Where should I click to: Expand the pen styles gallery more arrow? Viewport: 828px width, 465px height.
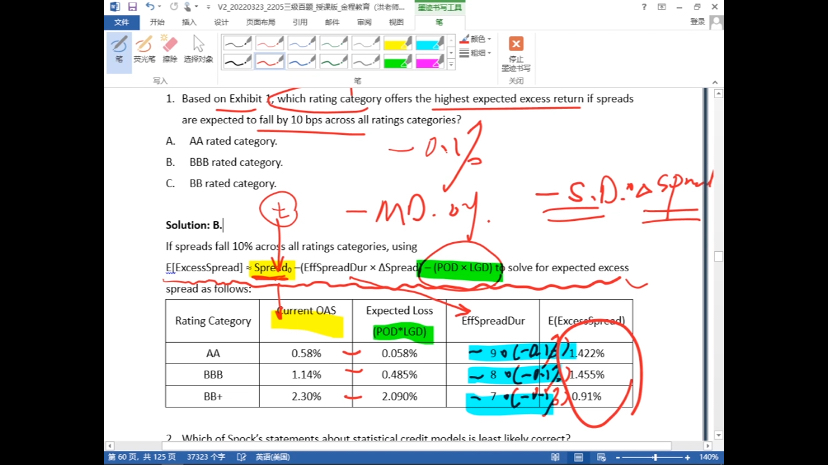pos(452,65)
